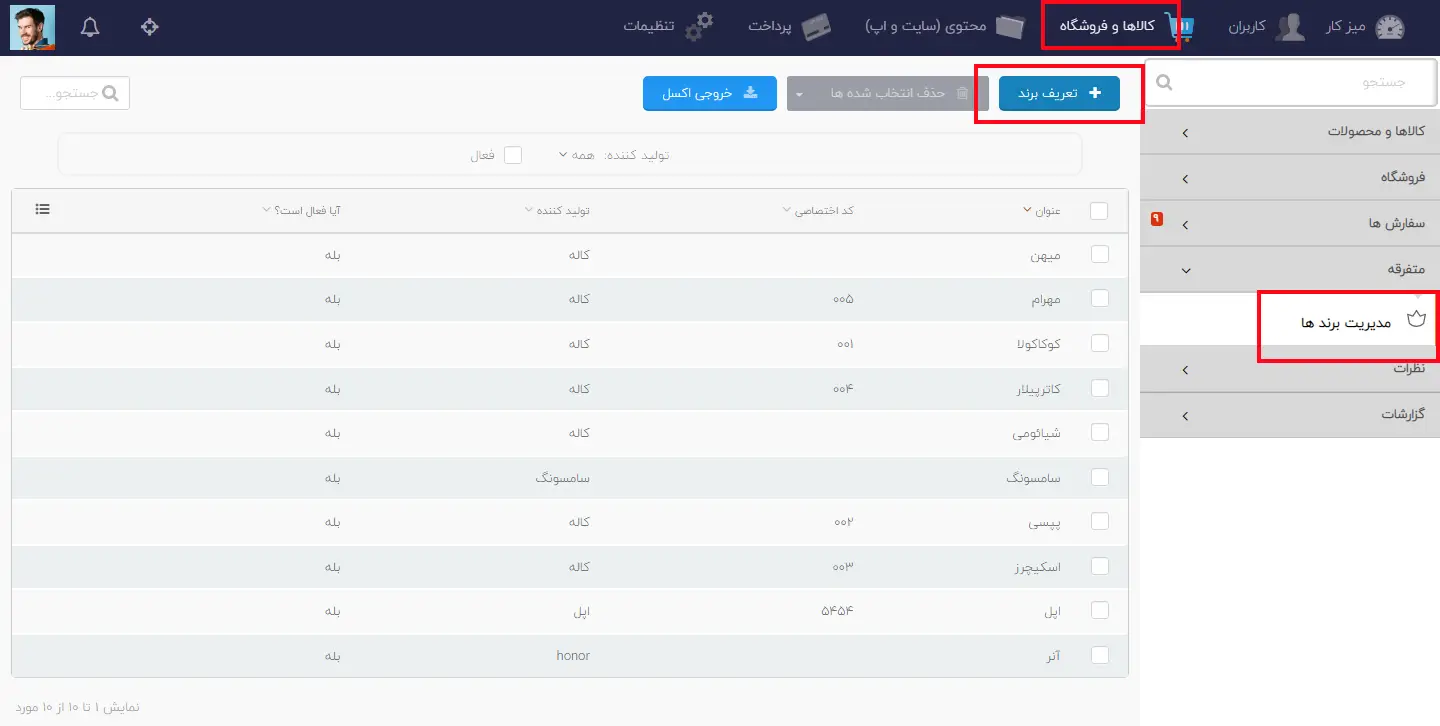Image resolution: width=1440 pixels, height=726 pixels.
Task: Open the user profile avatar
Action: (x=32, y=27)
